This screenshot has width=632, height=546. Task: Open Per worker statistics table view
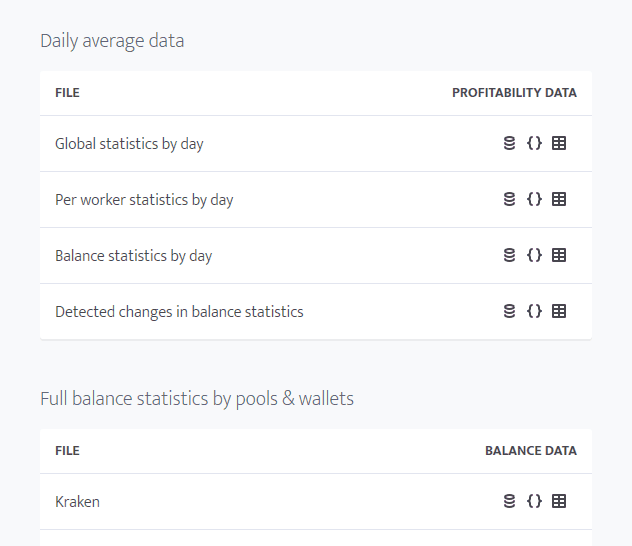[x=559, y=199]
